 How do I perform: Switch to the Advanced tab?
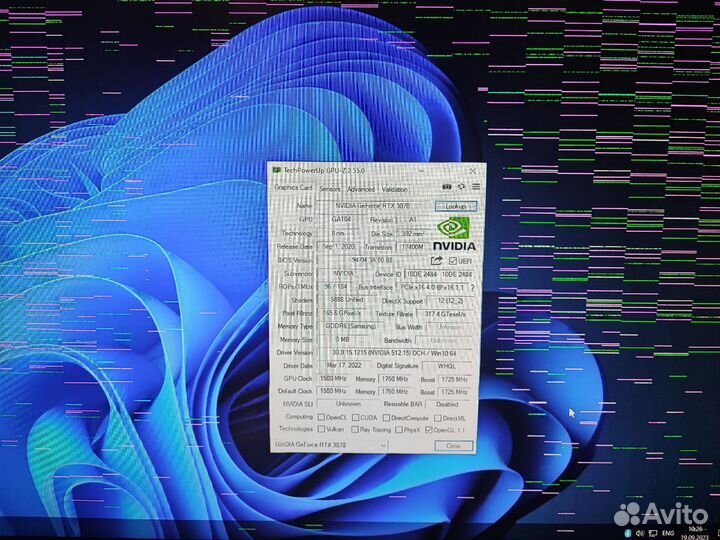(361, 189)
